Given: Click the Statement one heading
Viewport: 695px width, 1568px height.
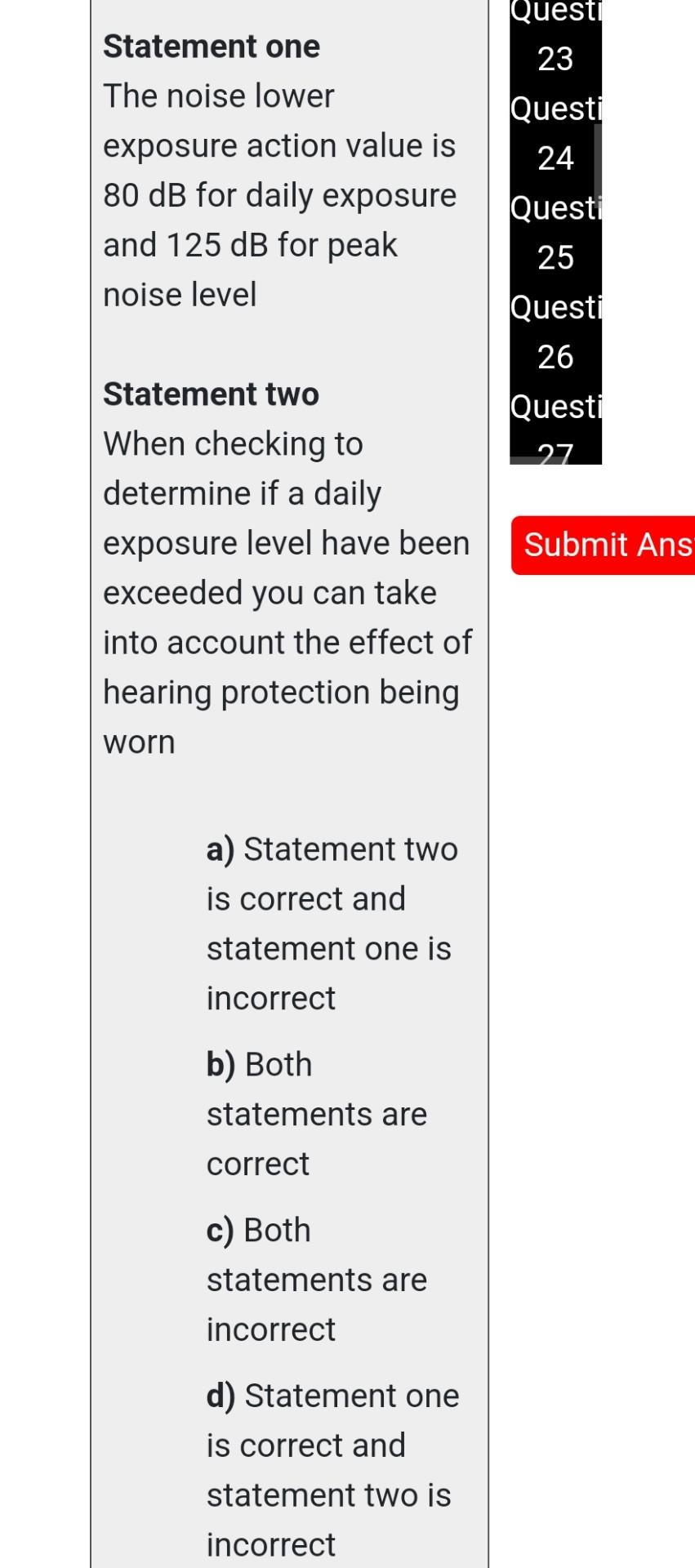Looking at the screenshot, I should click(x=211, y=46).
